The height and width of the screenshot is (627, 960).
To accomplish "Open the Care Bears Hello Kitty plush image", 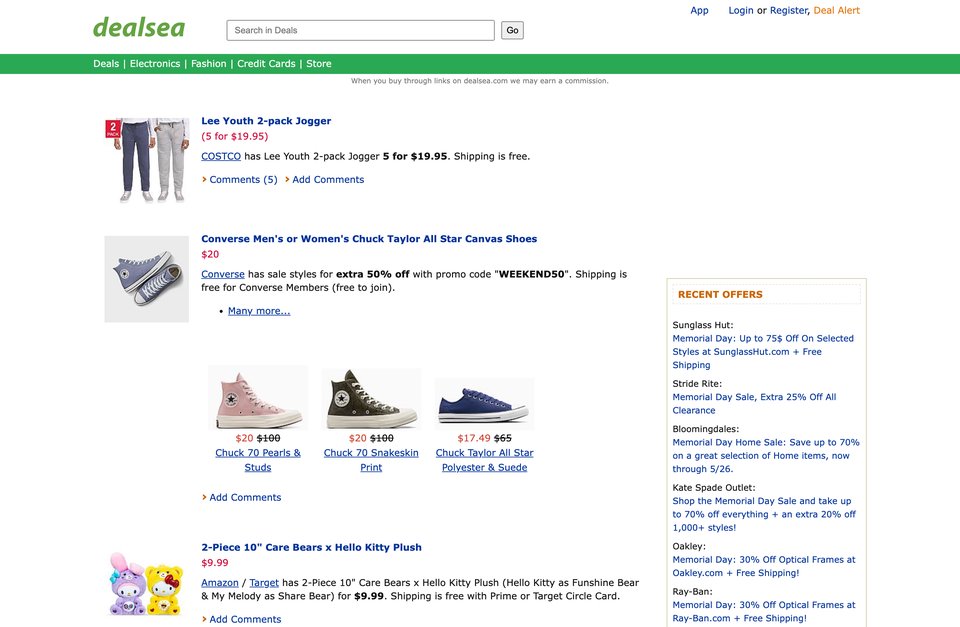I will pos(146,584).
